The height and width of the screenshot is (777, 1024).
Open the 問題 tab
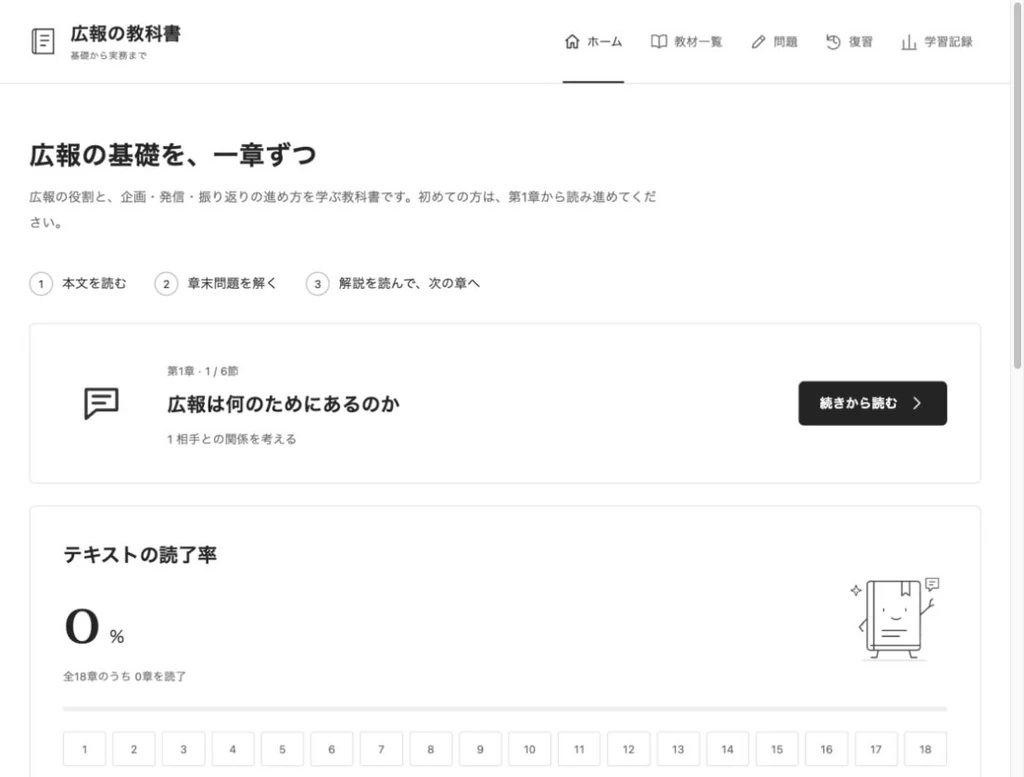(775, 42)
